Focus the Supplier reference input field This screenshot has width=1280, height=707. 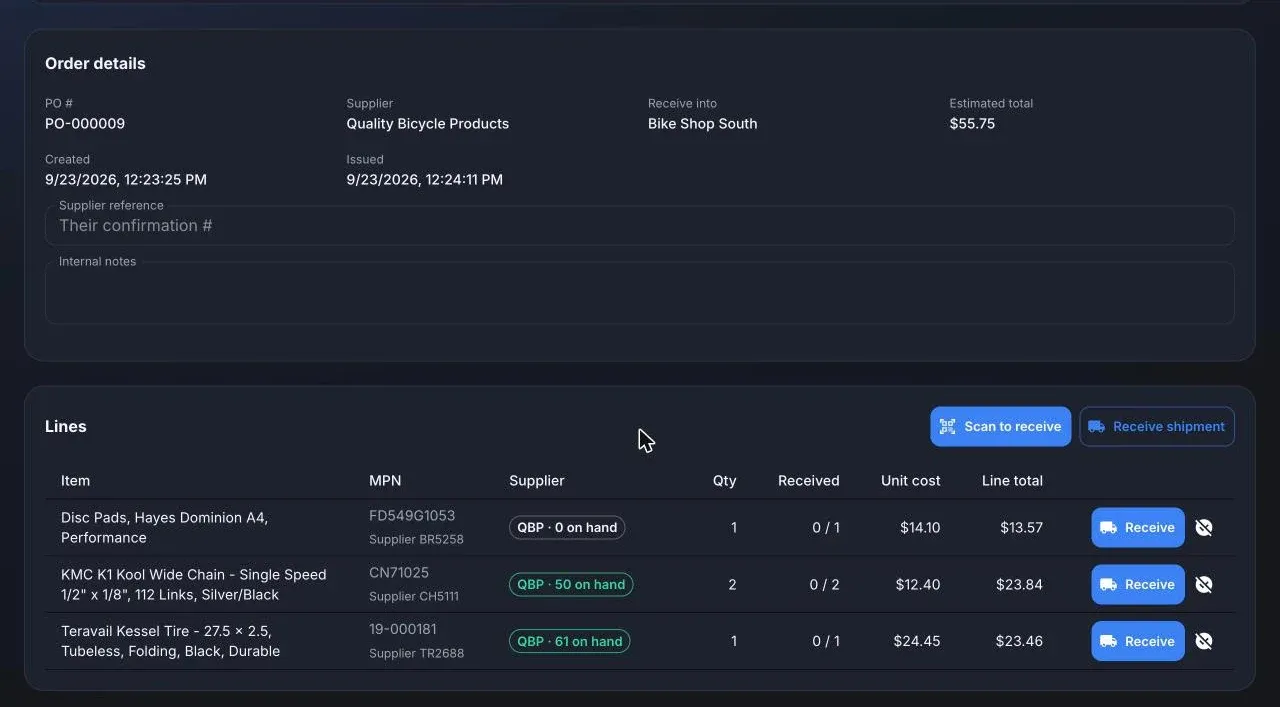tap(639, 226)
